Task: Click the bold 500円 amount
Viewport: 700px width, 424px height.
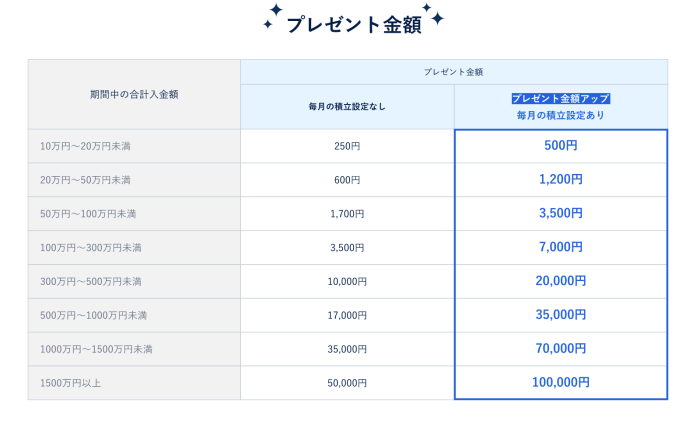Action: click(x=560, y=146)
